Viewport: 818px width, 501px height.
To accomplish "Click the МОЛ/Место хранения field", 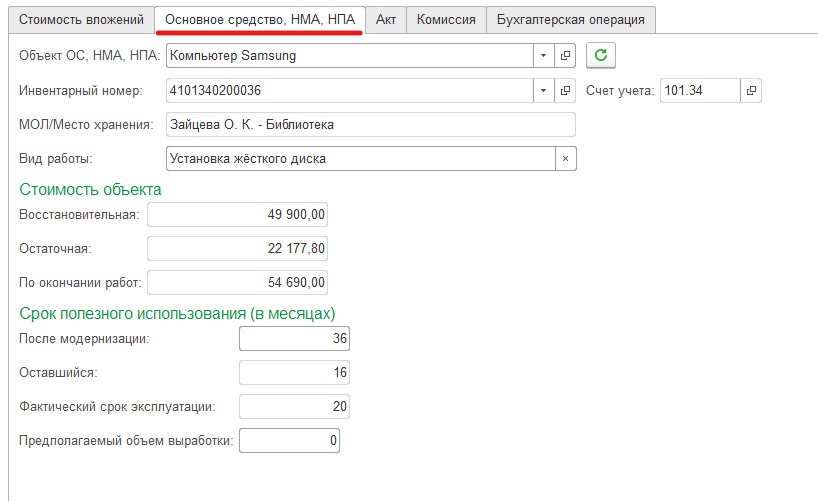I will click(370, 125).
